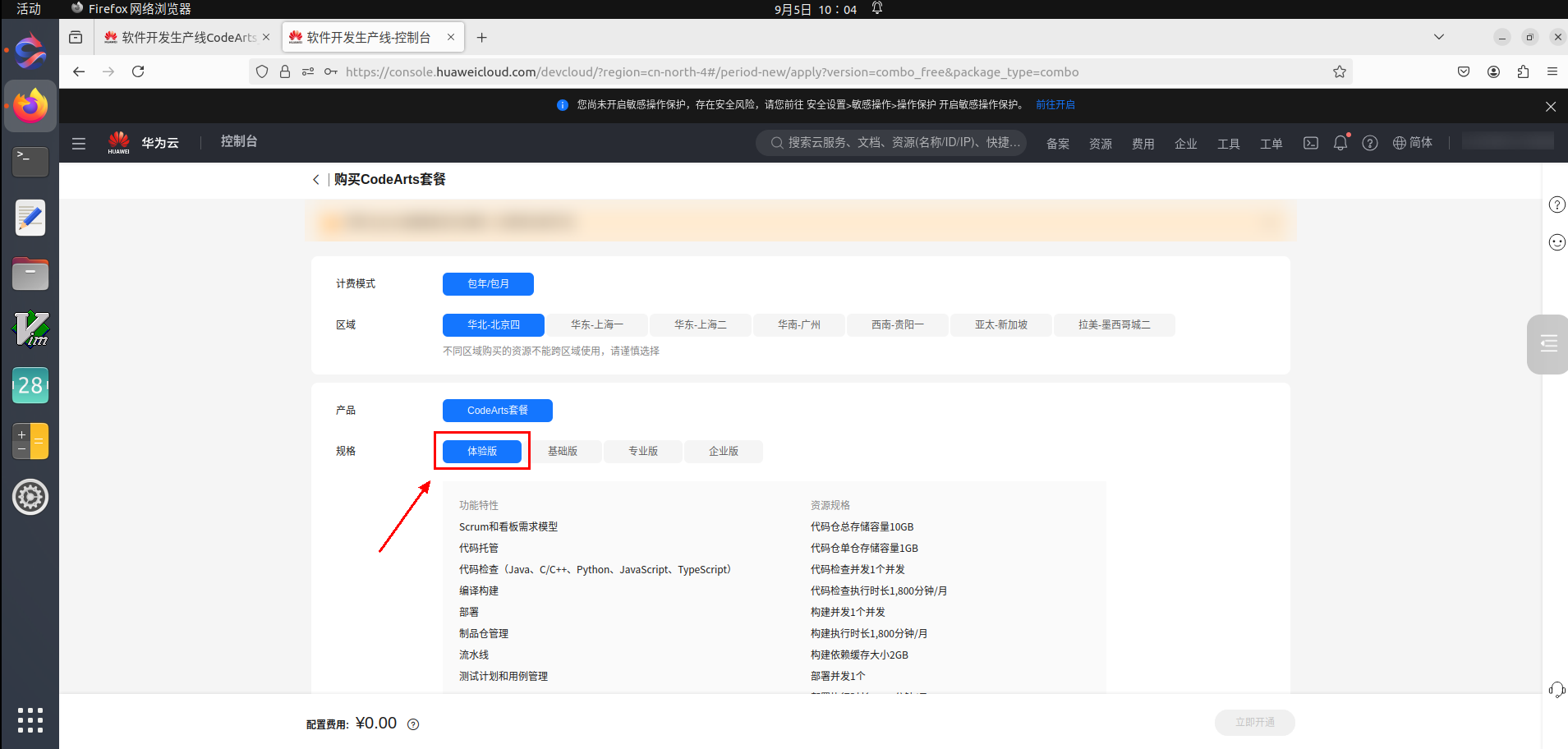1568x749 pixels.
Task: Click the 立即开通 button
Action: pos(1255,723)
